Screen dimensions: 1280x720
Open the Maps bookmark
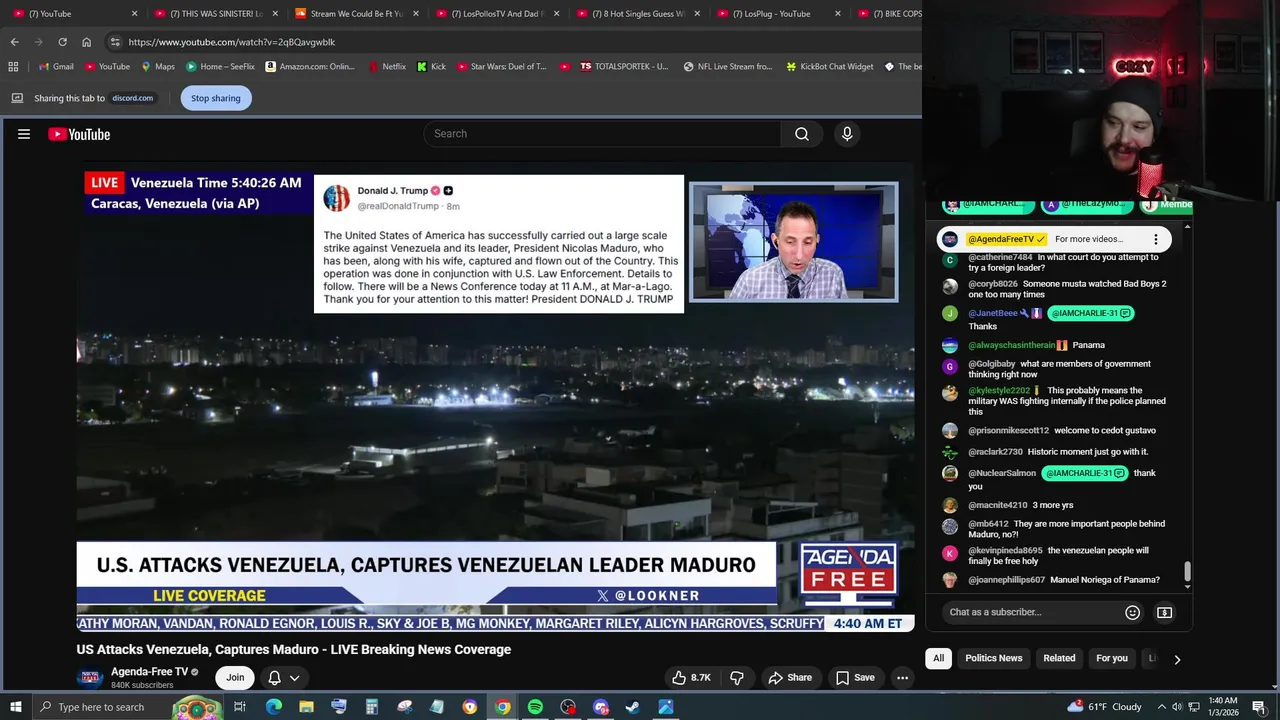(158, 67)
